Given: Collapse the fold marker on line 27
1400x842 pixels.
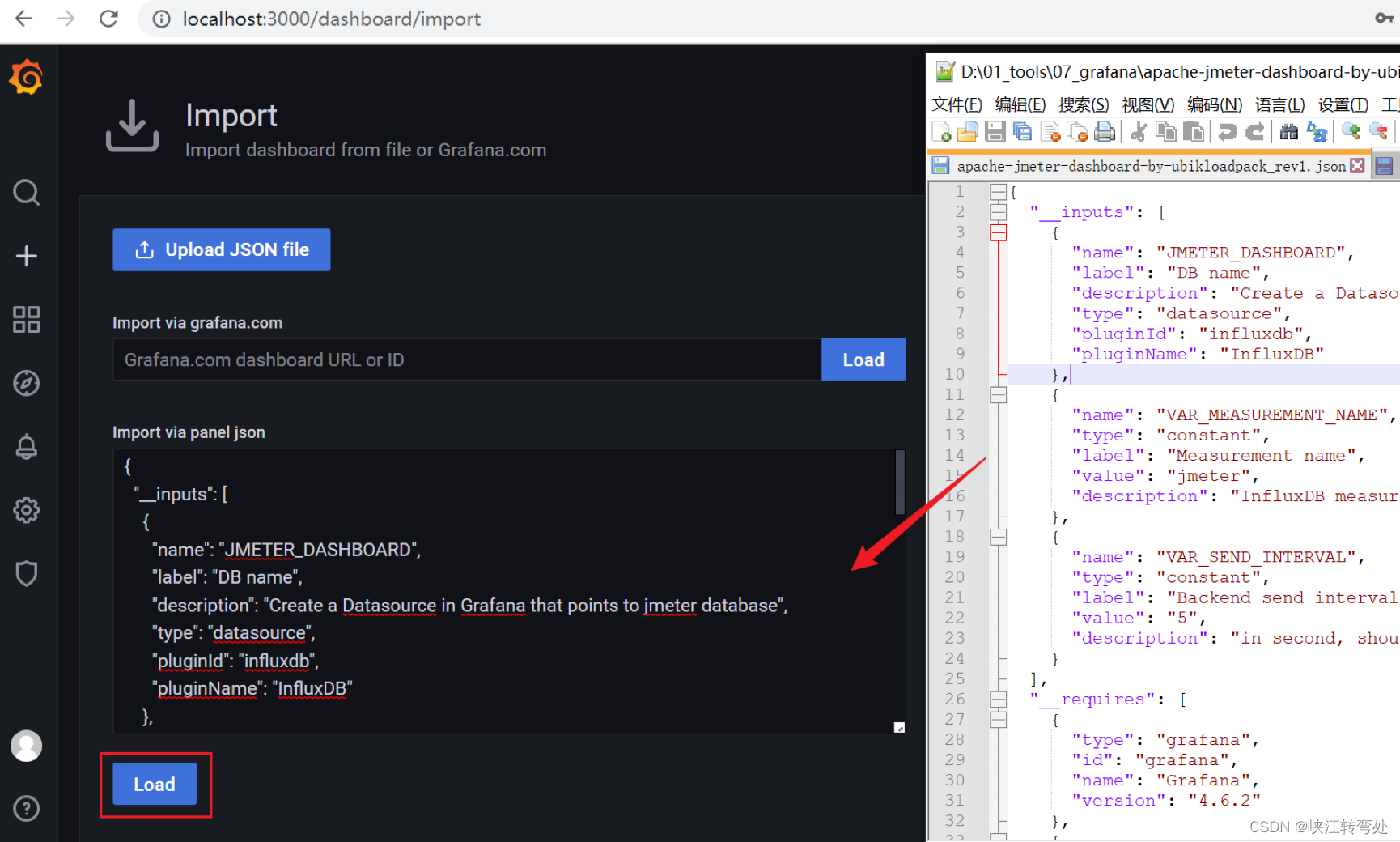Looking at the screenshot, I should [x=999, y=720].
